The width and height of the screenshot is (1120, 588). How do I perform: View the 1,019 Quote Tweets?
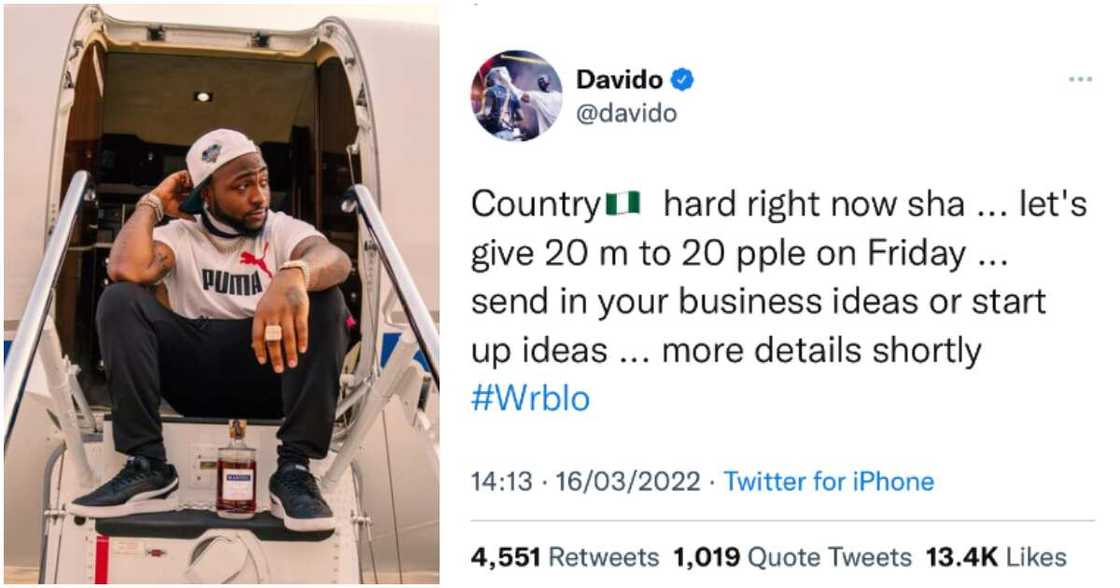[x=792, y=557]
